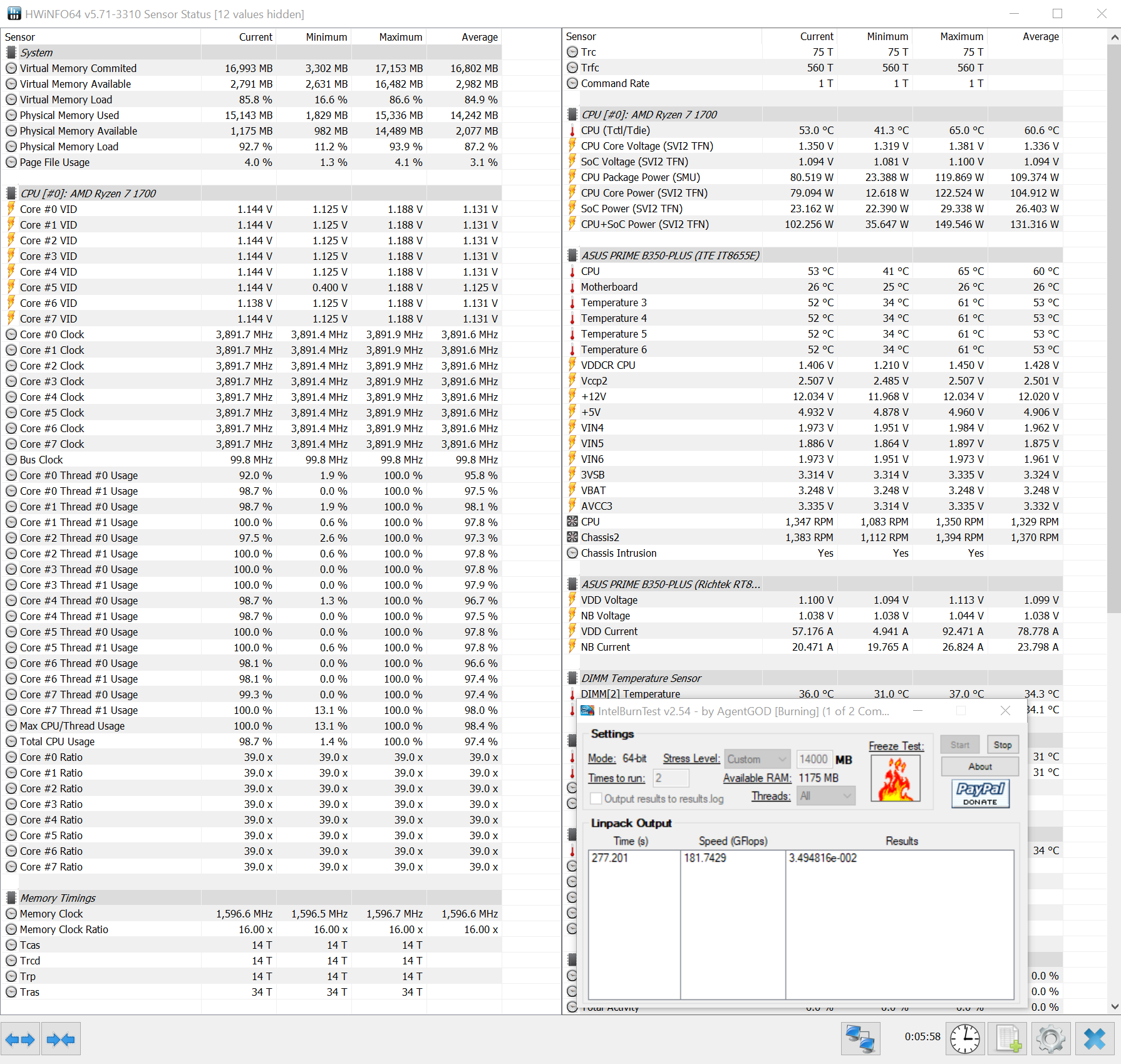Open the network remote monitoring icon
The width and height of the screenshot is (1121, 1064).
(860, 1039)
